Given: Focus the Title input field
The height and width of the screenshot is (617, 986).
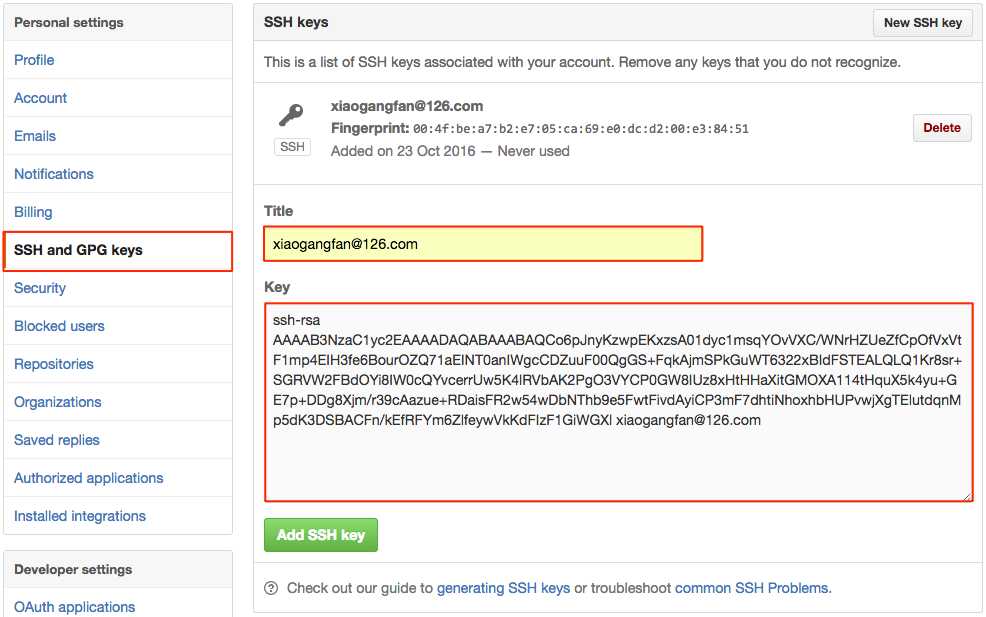Looking at the screenshot, I should click(483, 244).
